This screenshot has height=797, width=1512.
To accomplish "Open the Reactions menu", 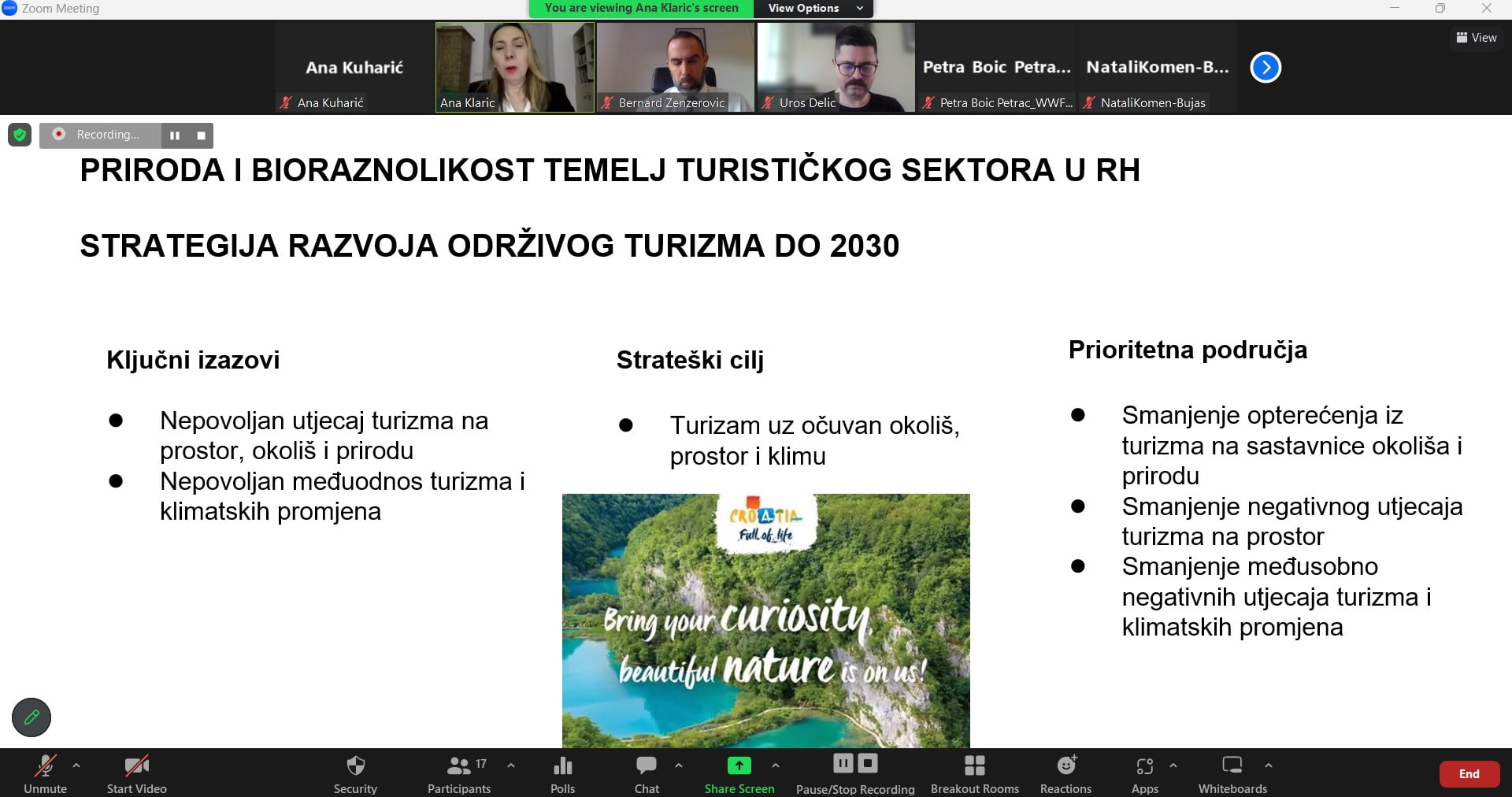I will [x=1065, y=774].
